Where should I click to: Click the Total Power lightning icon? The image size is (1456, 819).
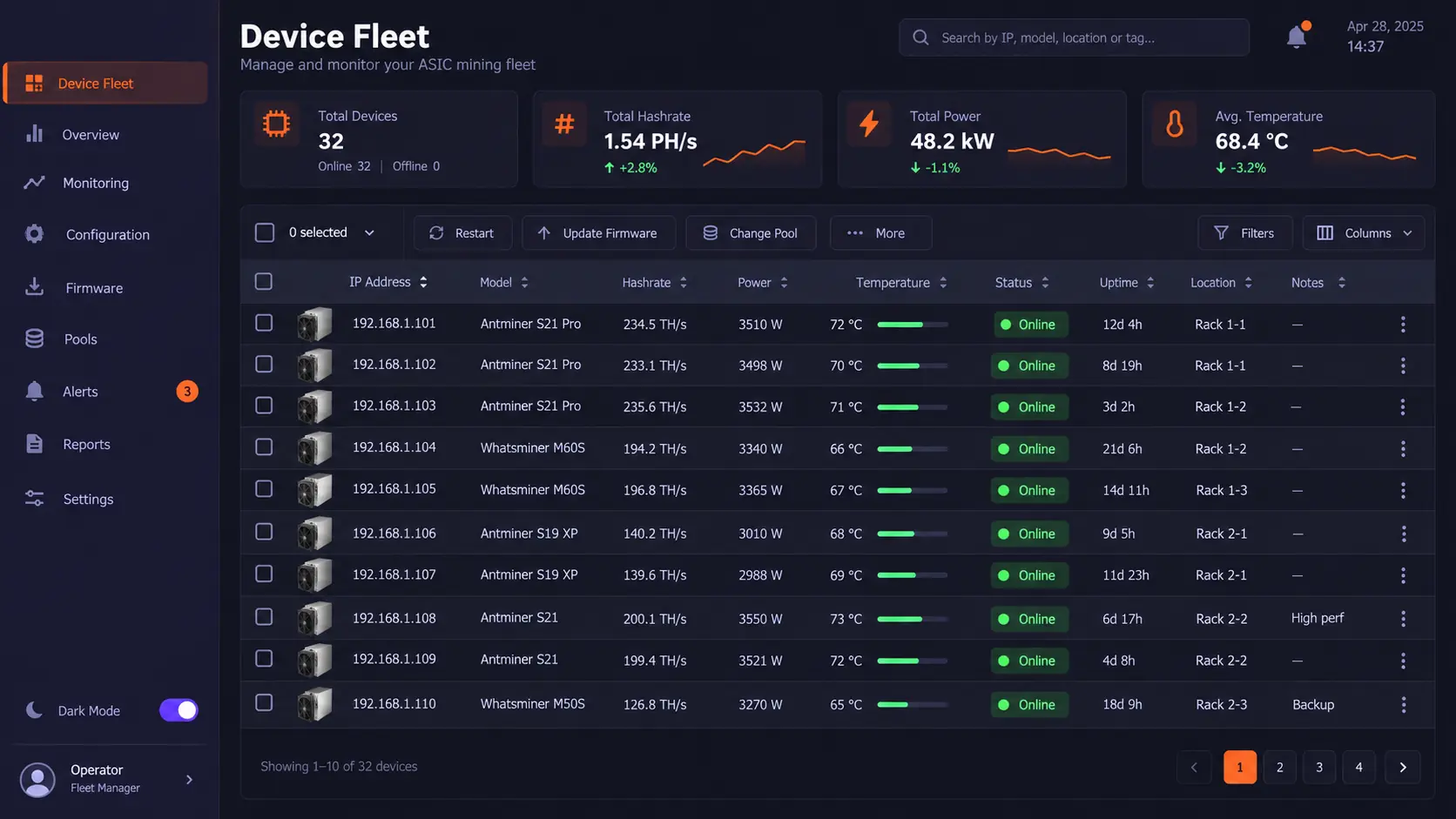pos(869,124)
